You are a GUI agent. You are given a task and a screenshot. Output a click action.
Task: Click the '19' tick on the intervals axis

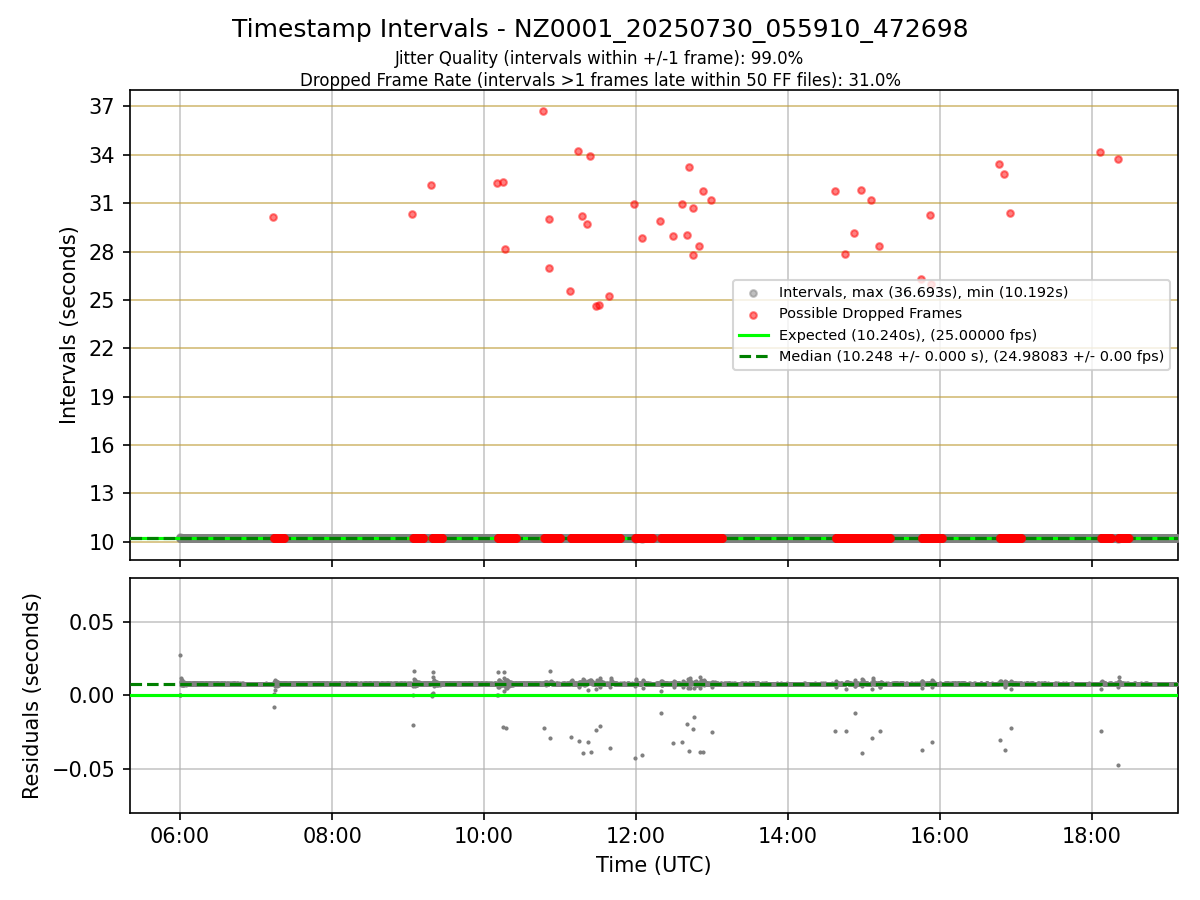104,397
